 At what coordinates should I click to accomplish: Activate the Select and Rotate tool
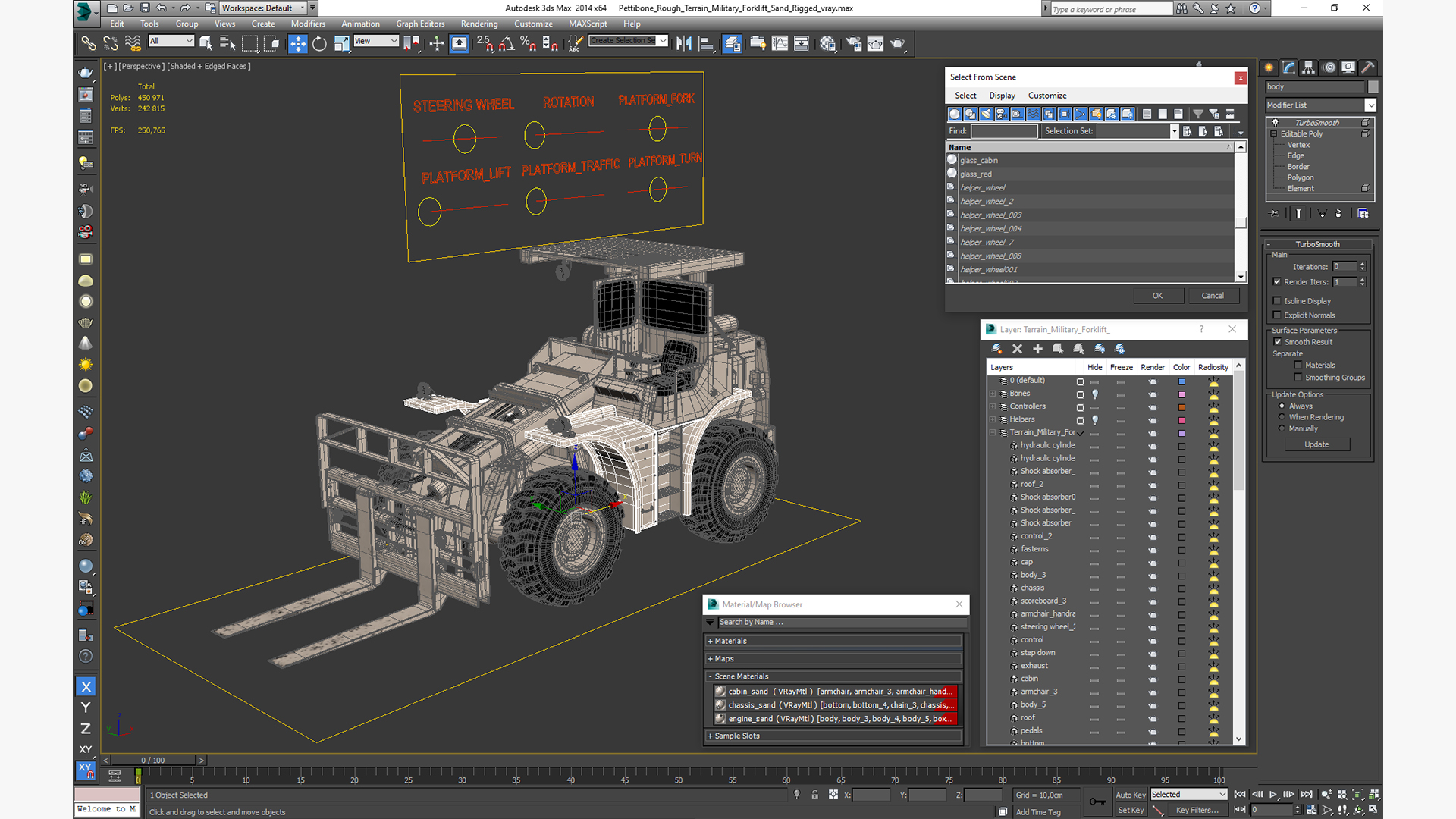coord(319,44)
